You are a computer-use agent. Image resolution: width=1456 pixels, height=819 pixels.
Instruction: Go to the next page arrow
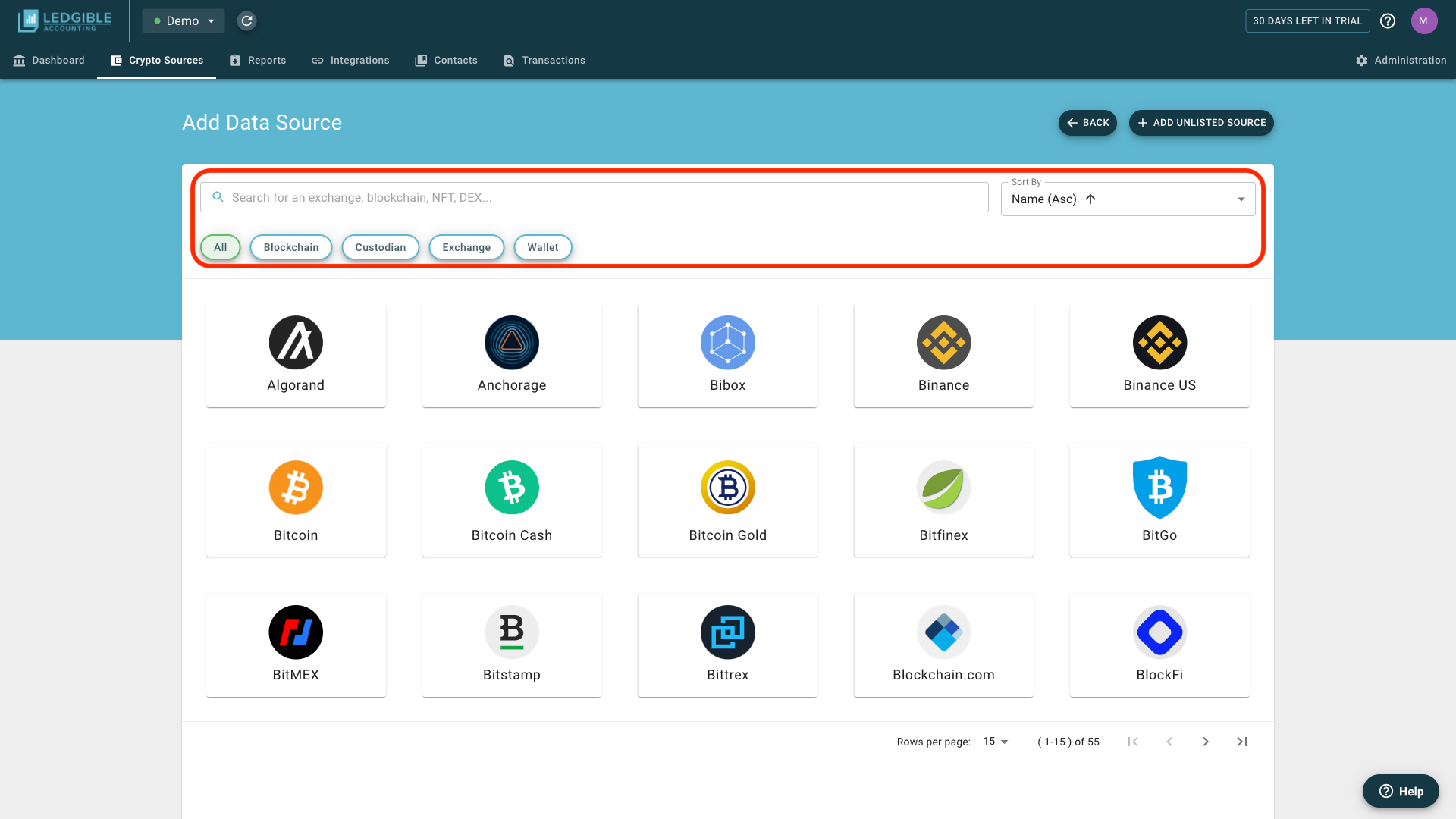coord(1206,742)
